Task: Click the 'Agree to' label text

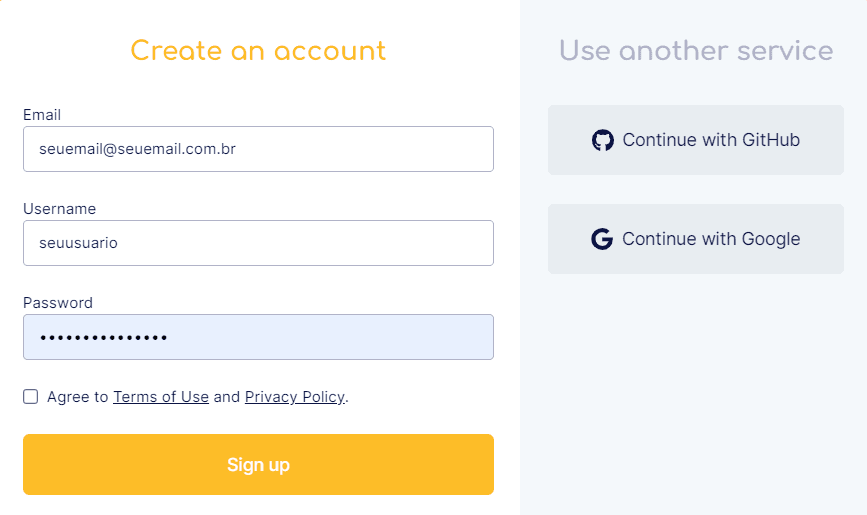Action: click(77, 397)
